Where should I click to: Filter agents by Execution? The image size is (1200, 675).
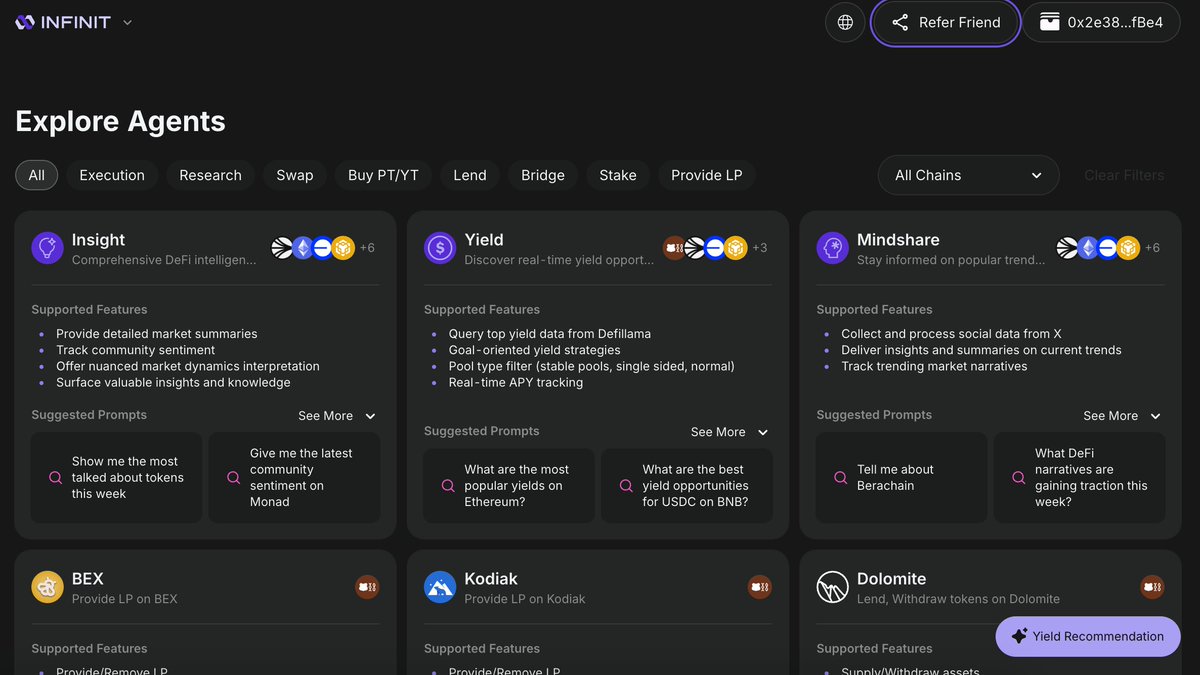pos(112,175)
